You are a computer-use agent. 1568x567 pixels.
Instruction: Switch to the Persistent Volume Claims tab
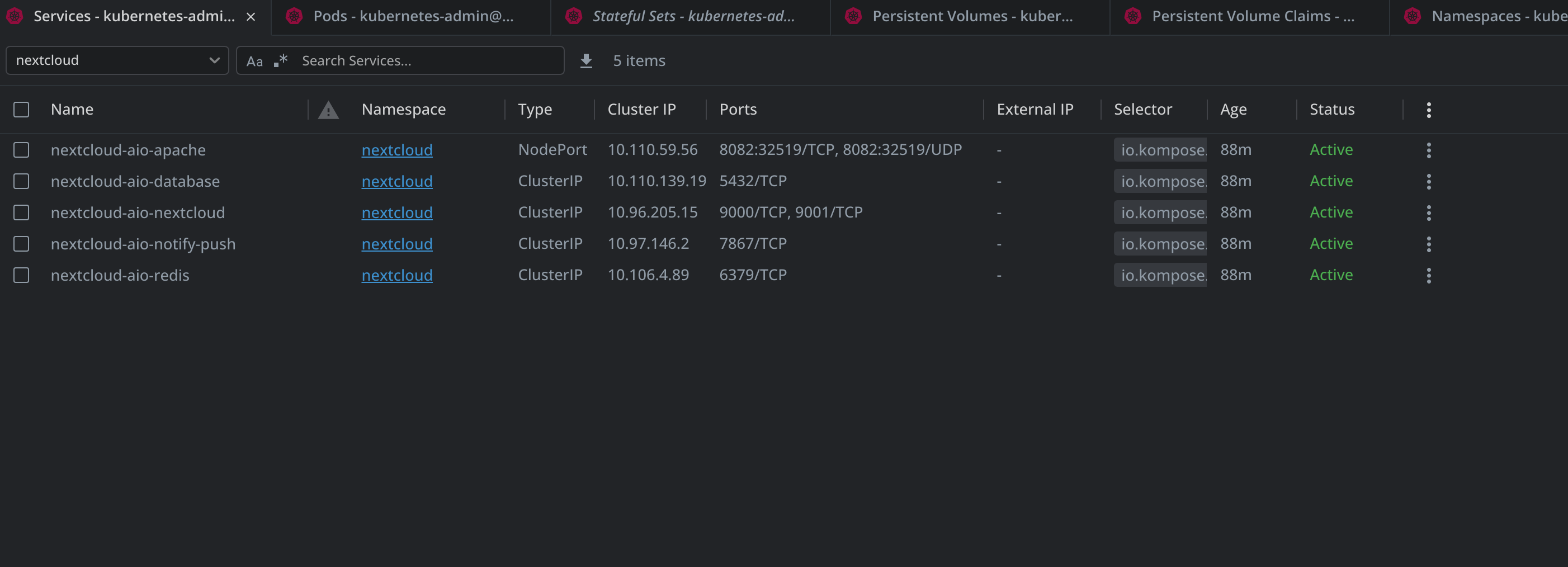pyautogui.click(x=1252, y=16)
